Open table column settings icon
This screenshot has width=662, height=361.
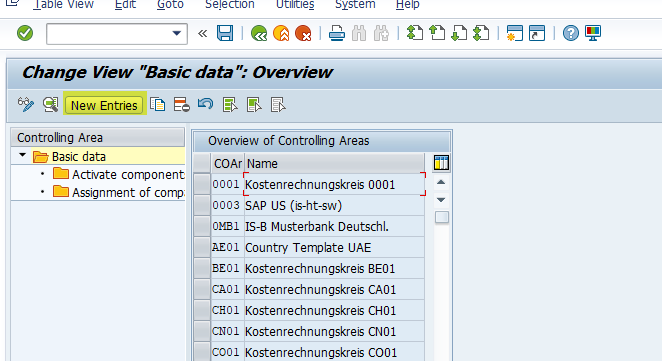tap(441, 163)
